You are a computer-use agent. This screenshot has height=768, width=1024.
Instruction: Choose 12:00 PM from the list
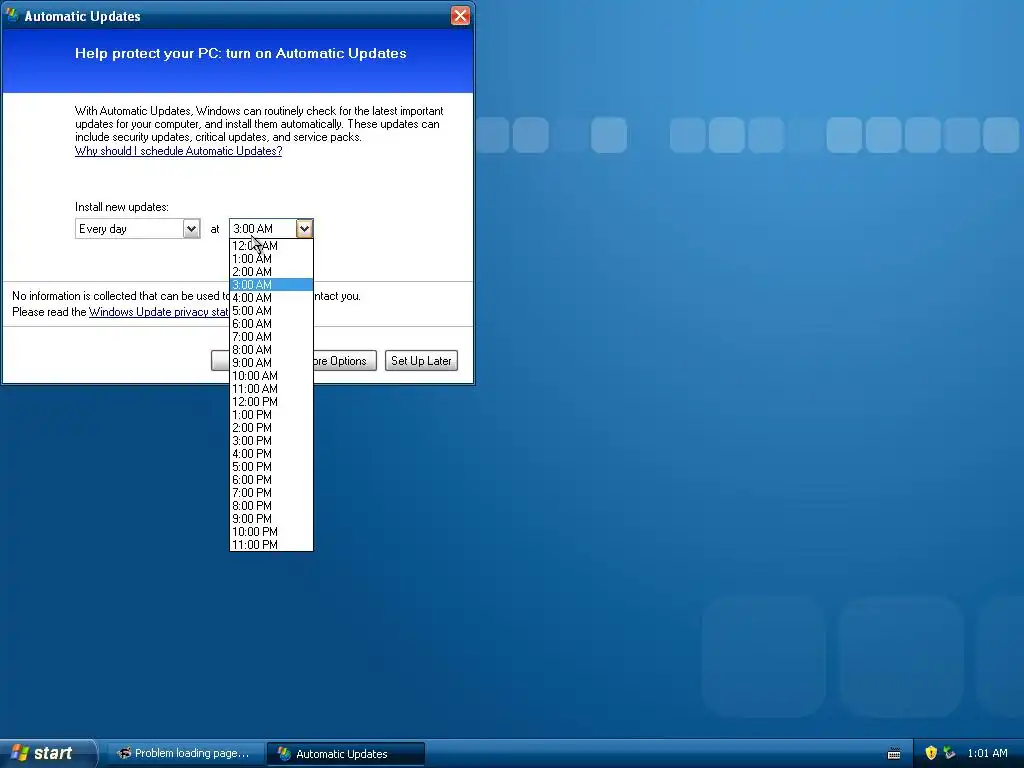(271, 402)
